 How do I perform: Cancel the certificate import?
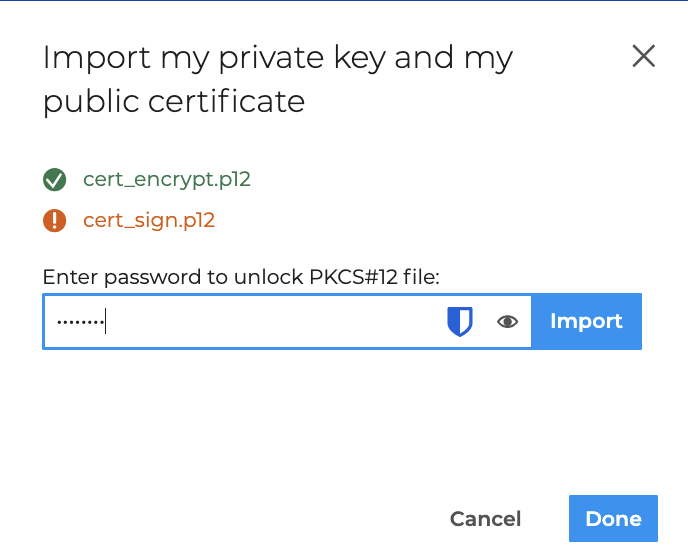(485, 519)
